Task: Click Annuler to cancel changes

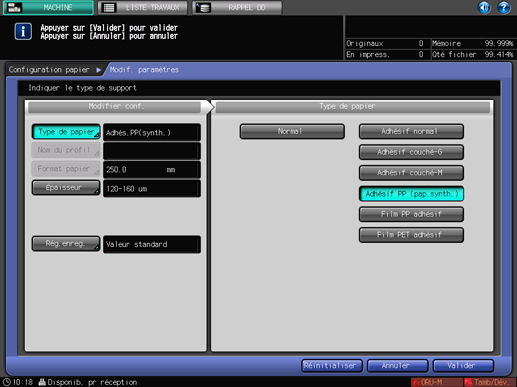Action: [x=397, y=366]
